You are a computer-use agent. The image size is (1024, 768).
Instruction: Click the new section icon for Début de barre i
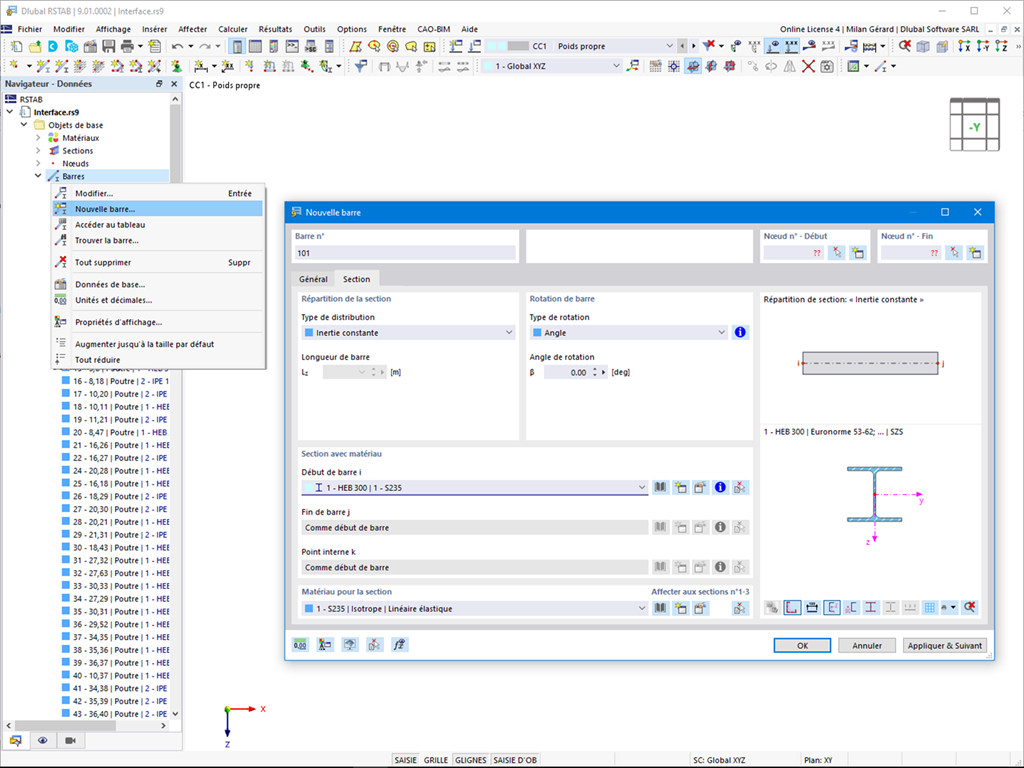[x=680, y=487]
